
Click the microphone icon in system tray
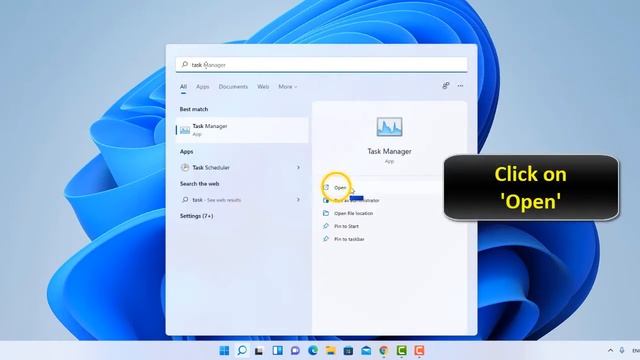tap(622, 350)
